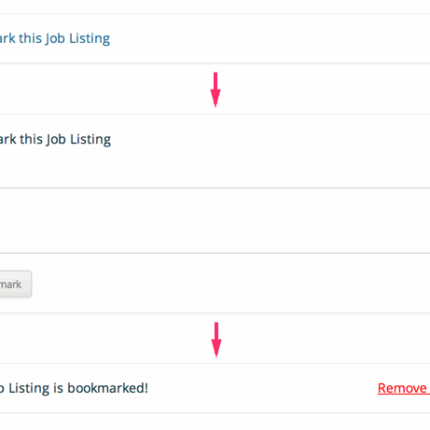Click the upper pink downward arrow
Image resolution: width=430 pixels, height=430 pixels.
click(215, 89)
